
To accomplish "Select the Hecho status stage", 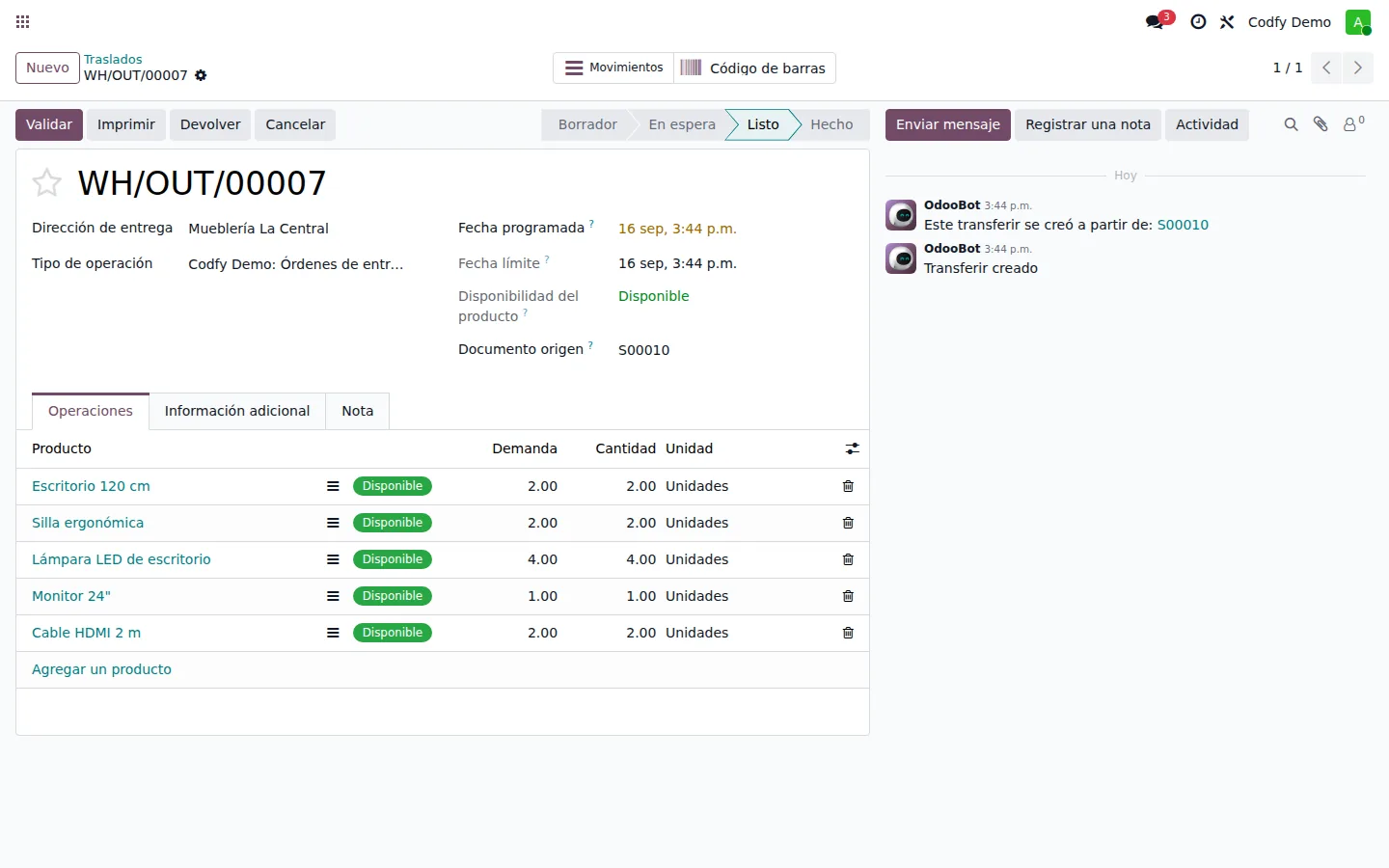I will coord(831,124).
